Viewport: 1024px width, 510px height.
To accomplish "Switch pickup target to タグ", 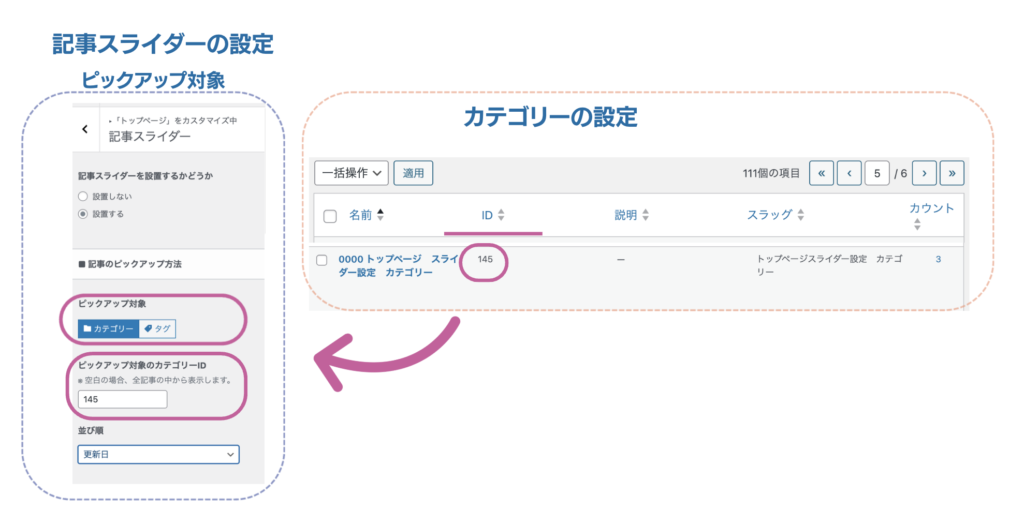I will click(x=157, y=329).
